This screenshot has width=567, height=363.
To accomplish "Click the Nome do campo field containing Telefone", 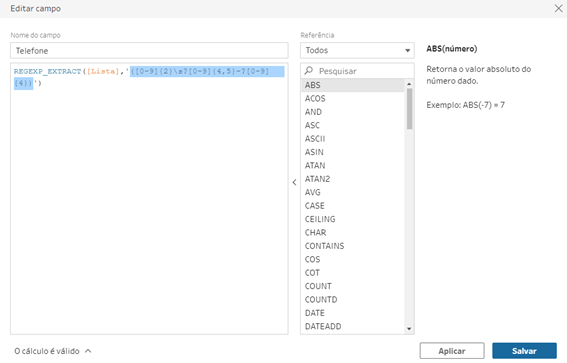I will (149, 51).
